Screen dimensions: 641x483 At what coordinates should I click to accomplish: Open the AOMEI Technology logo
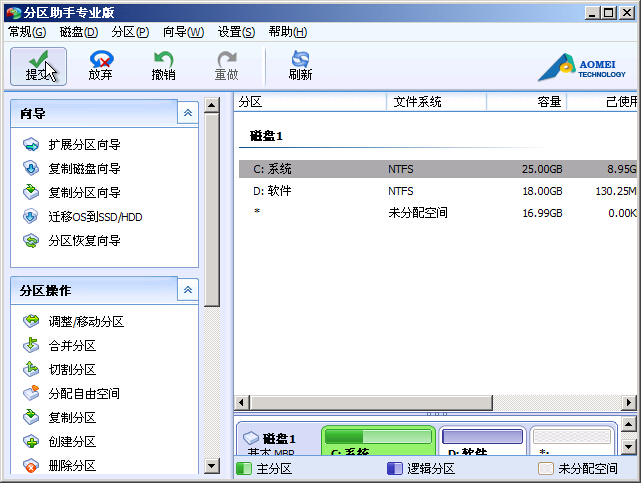tap(582, 67)
